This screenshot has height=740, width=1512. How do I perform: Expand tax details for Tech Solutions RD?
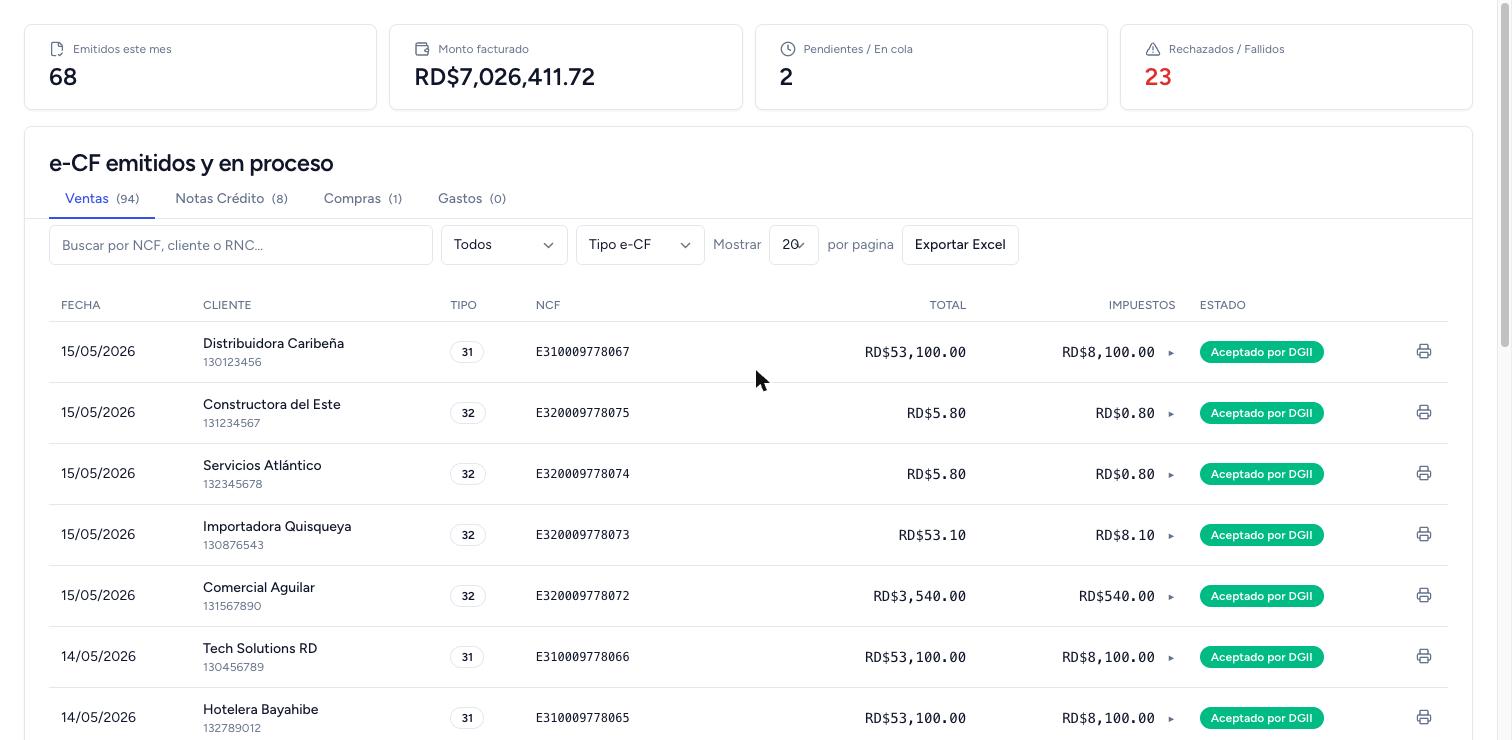pos(1171,658)
